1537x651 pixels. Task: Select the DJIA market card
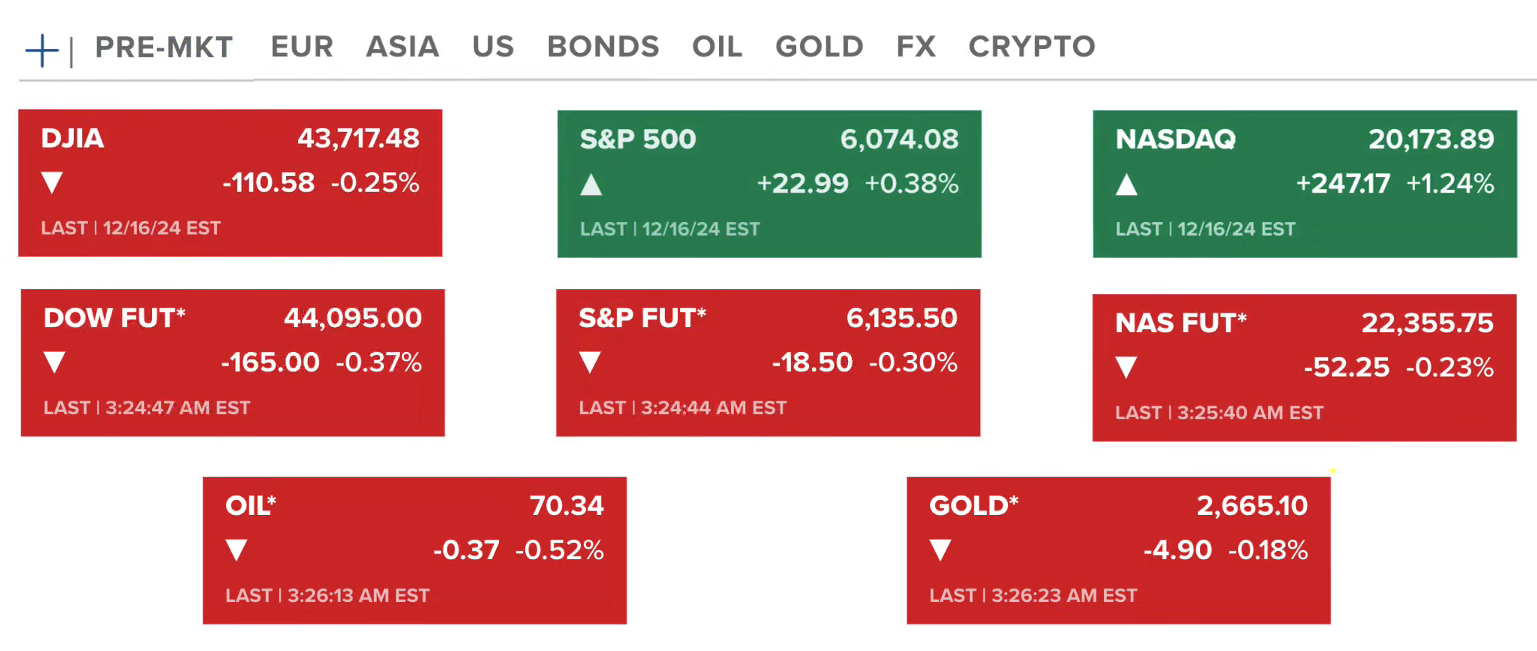point(230,183)
